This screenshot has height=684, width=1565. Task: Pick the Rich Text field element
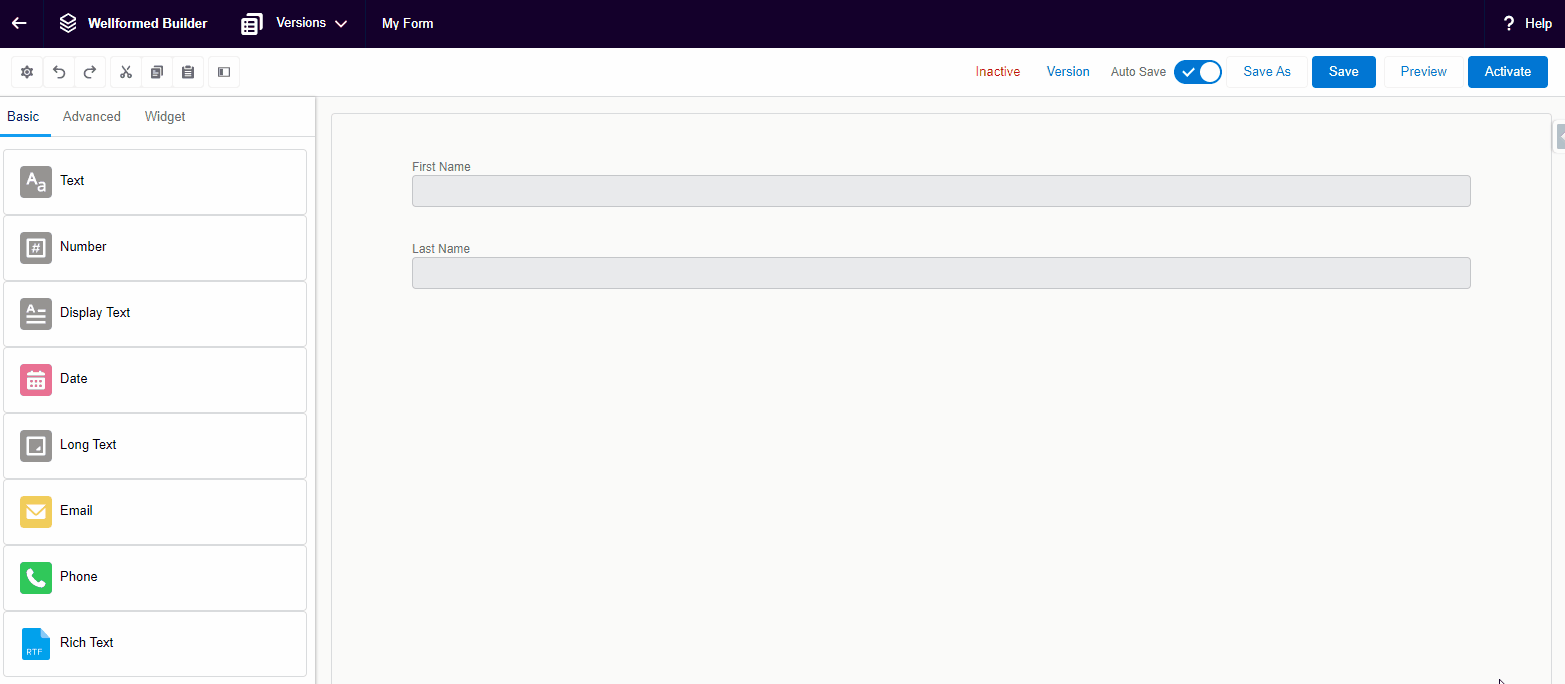(x=155, y=644)
